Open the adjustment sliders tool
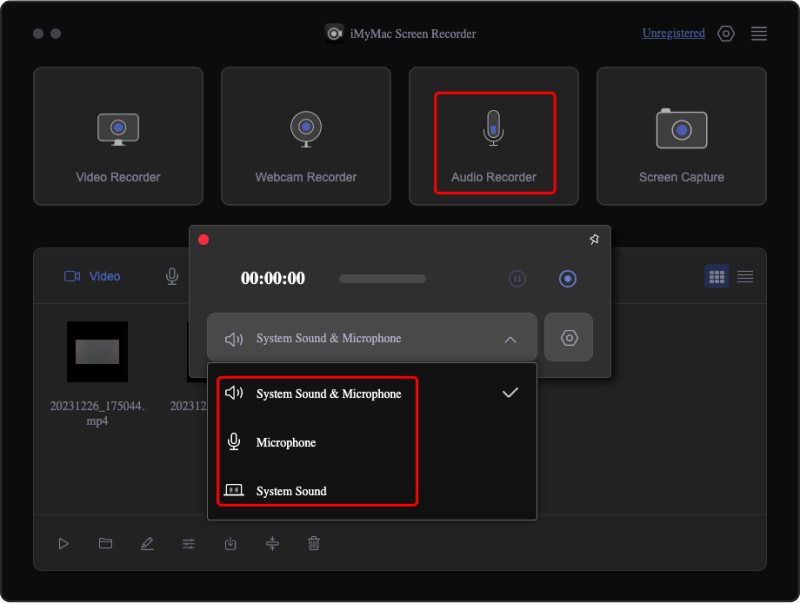The image size is (800, 603). (x=189, y=543)
